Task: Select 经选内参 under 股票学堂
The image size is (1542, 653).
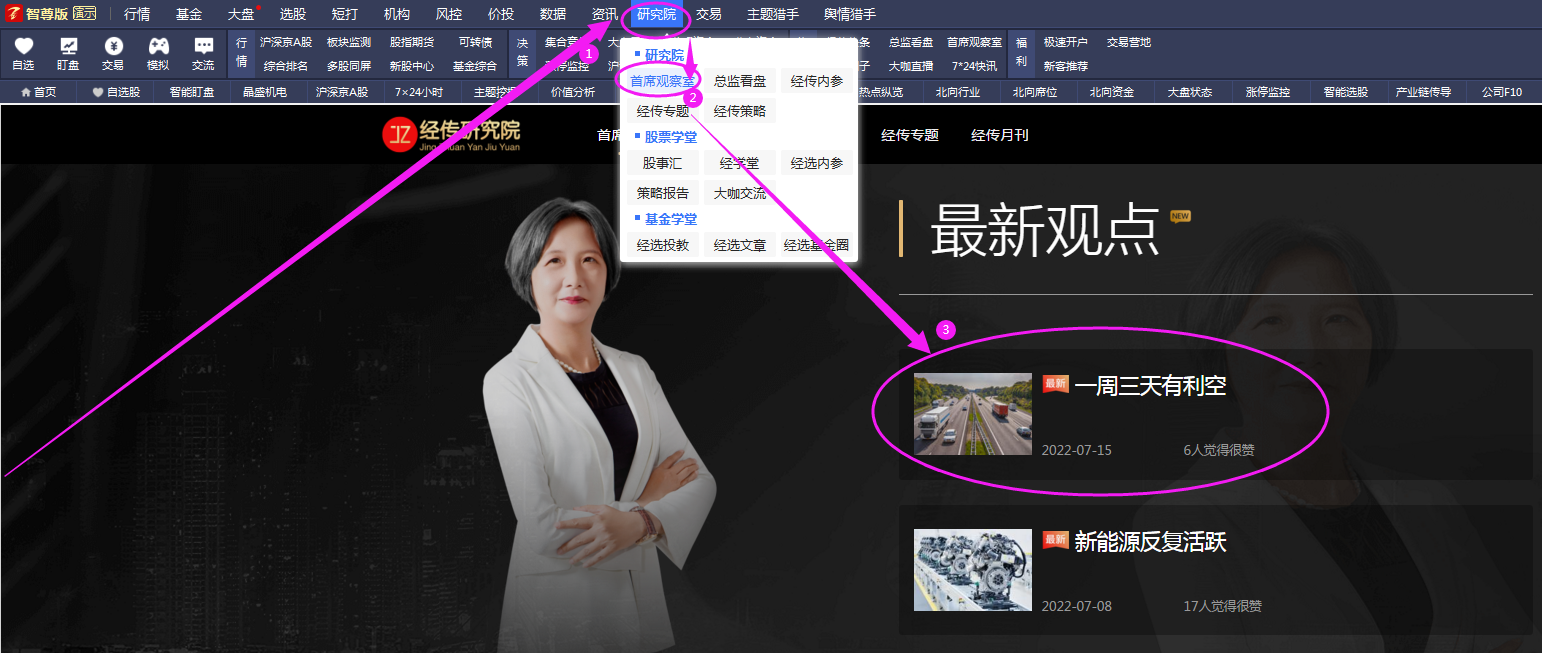Action: click(x=817, y=163)
